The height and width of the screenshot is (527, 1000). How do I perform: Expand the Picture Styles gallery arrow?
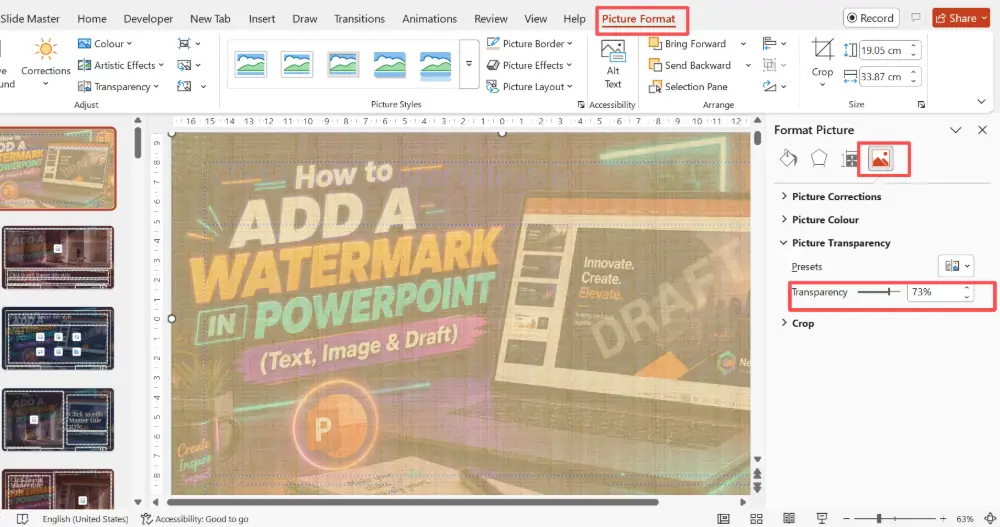469,64
